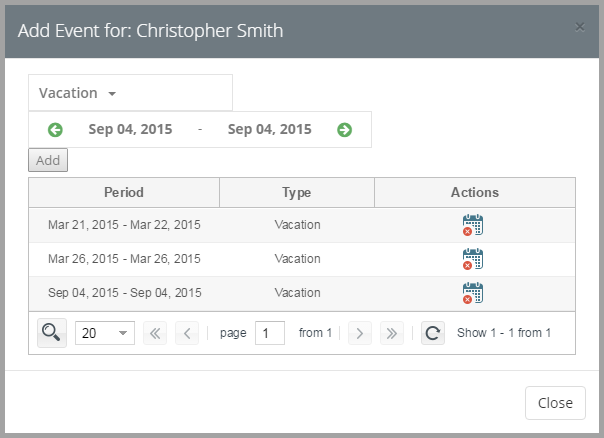Click the green next date arrow

tap(344, 130)
